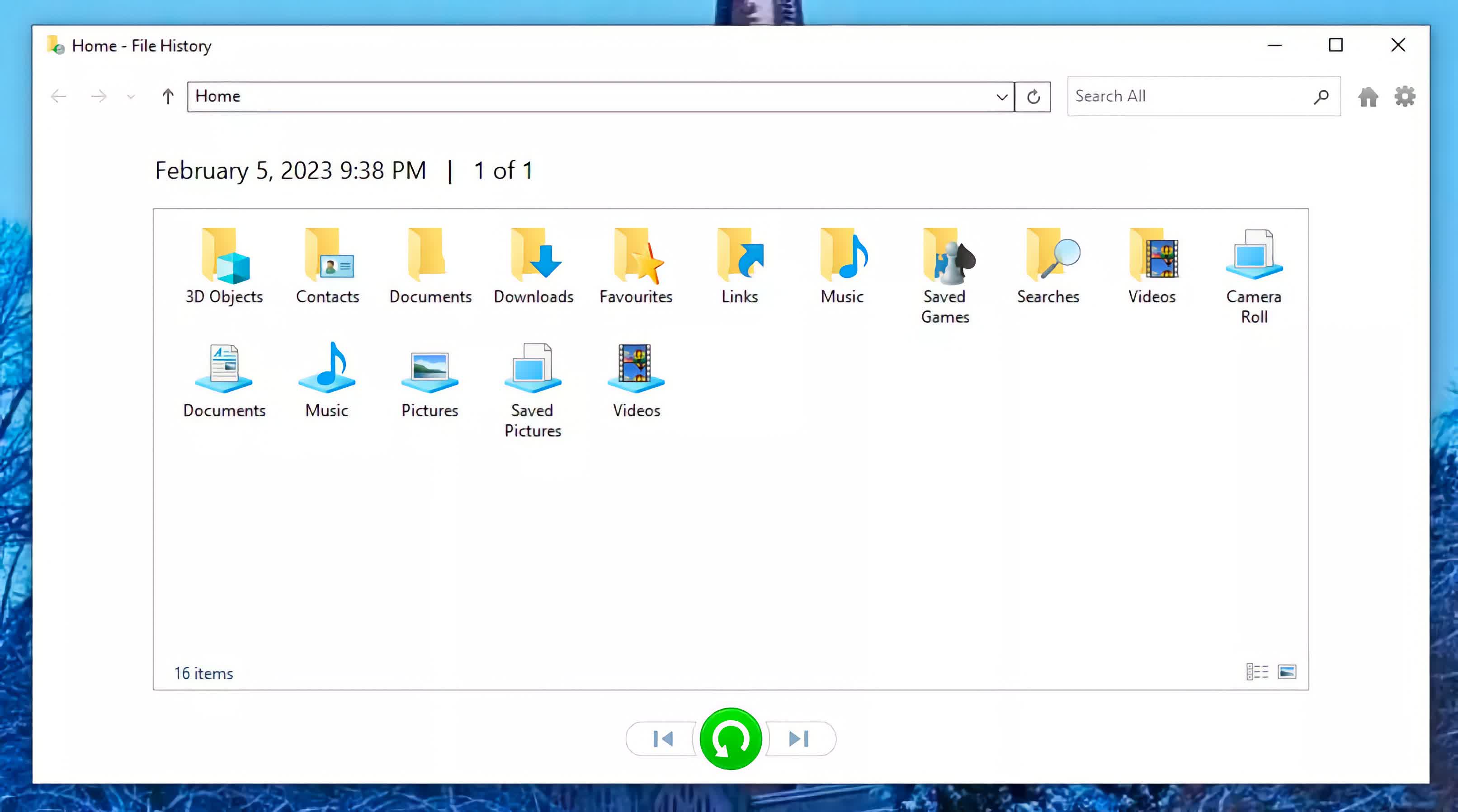The width and height of the screenshot is (1458, 812).
Task: Click the '1 of 1' version text
Action: (x=503, y=171)
